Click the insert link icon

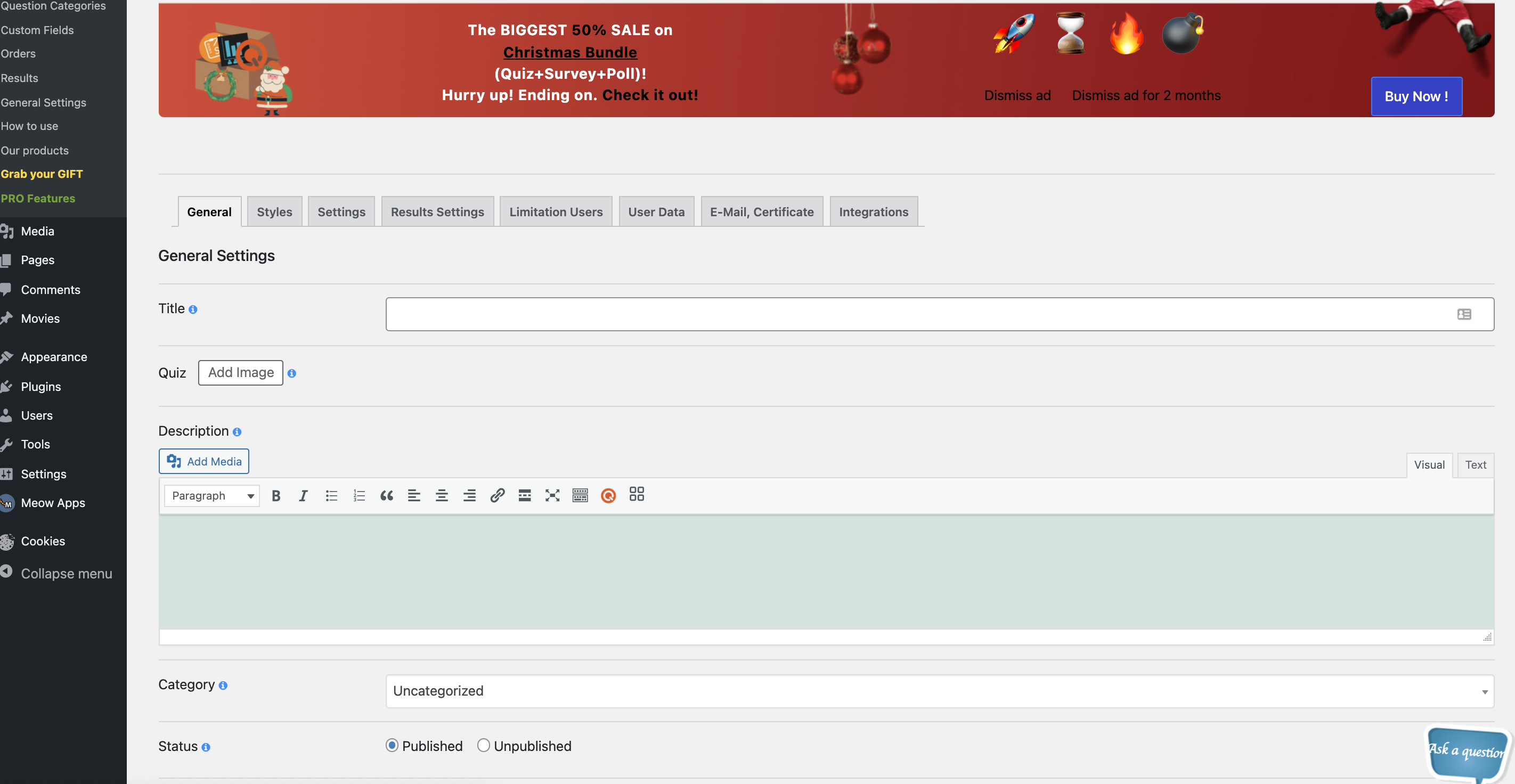click(x=497, y=495)
